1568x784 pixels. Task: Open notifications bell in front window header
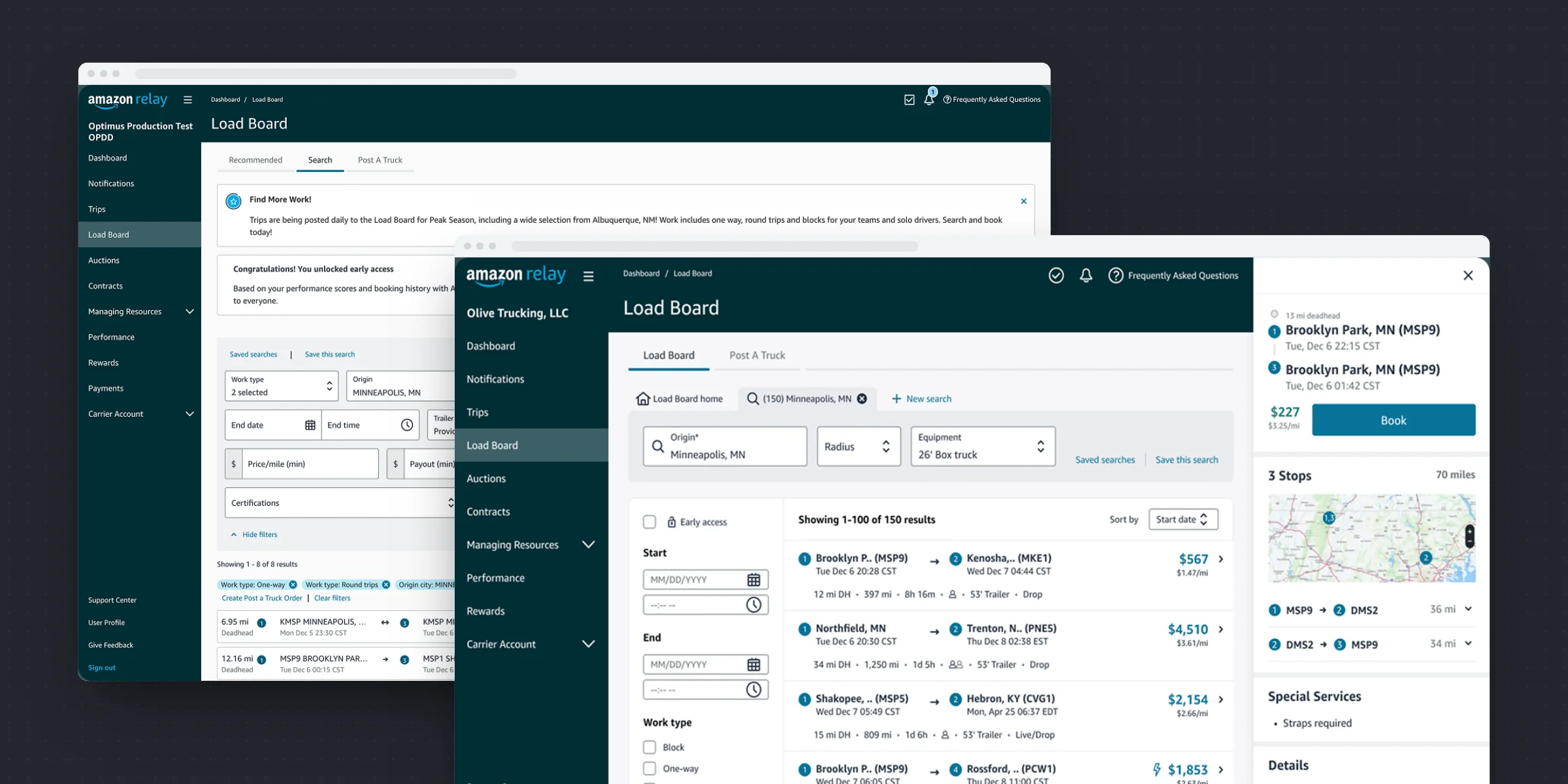(x=1086, y=276)
